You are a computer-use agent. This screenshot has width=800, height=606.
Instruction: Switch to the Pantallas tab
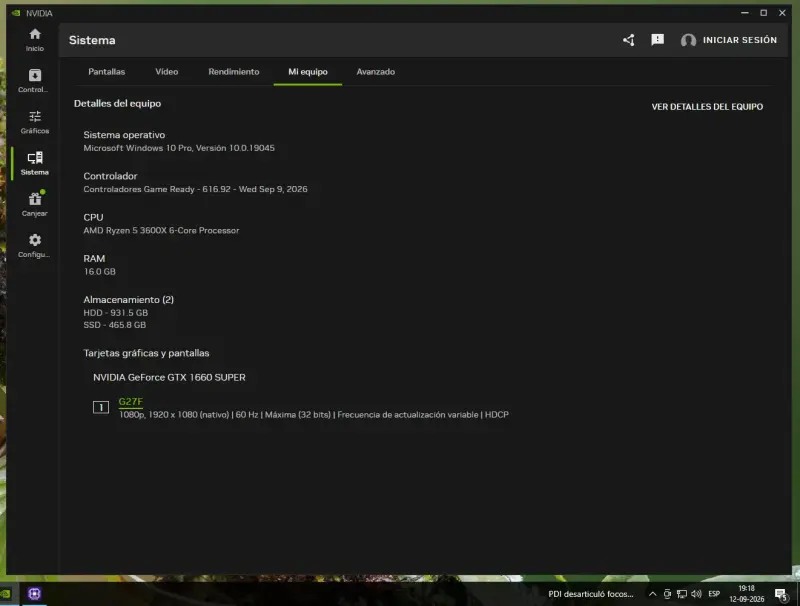(107, 72)
